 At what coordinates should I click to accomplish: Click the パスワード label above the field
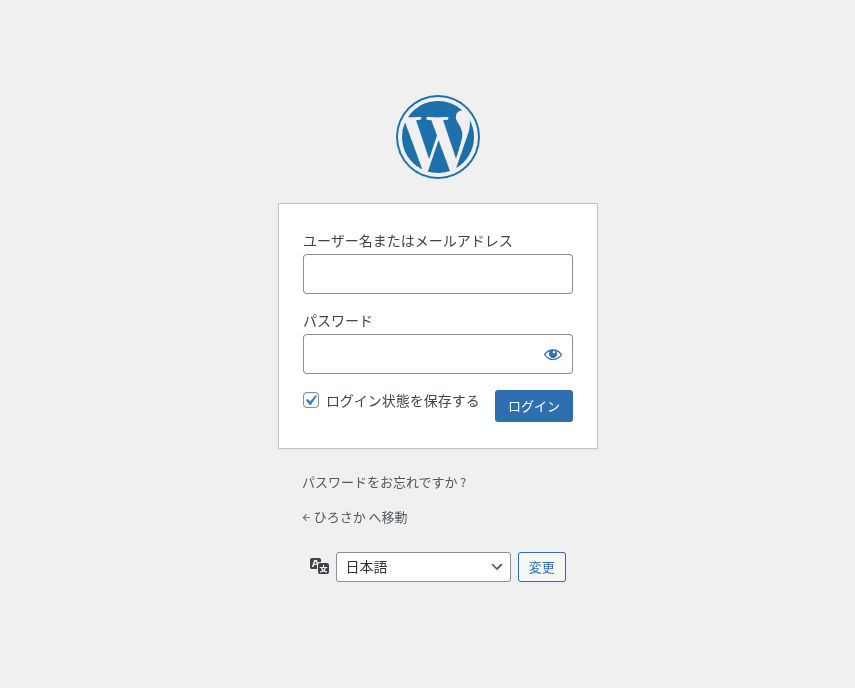click(x=337, y=321)
